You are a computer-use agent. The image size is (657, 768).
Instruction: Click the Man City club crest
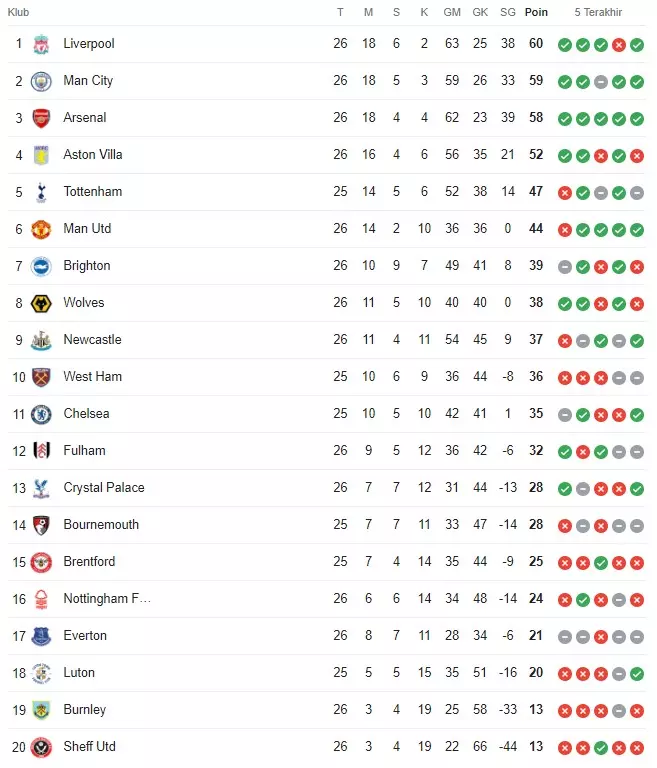click(41, 81)
